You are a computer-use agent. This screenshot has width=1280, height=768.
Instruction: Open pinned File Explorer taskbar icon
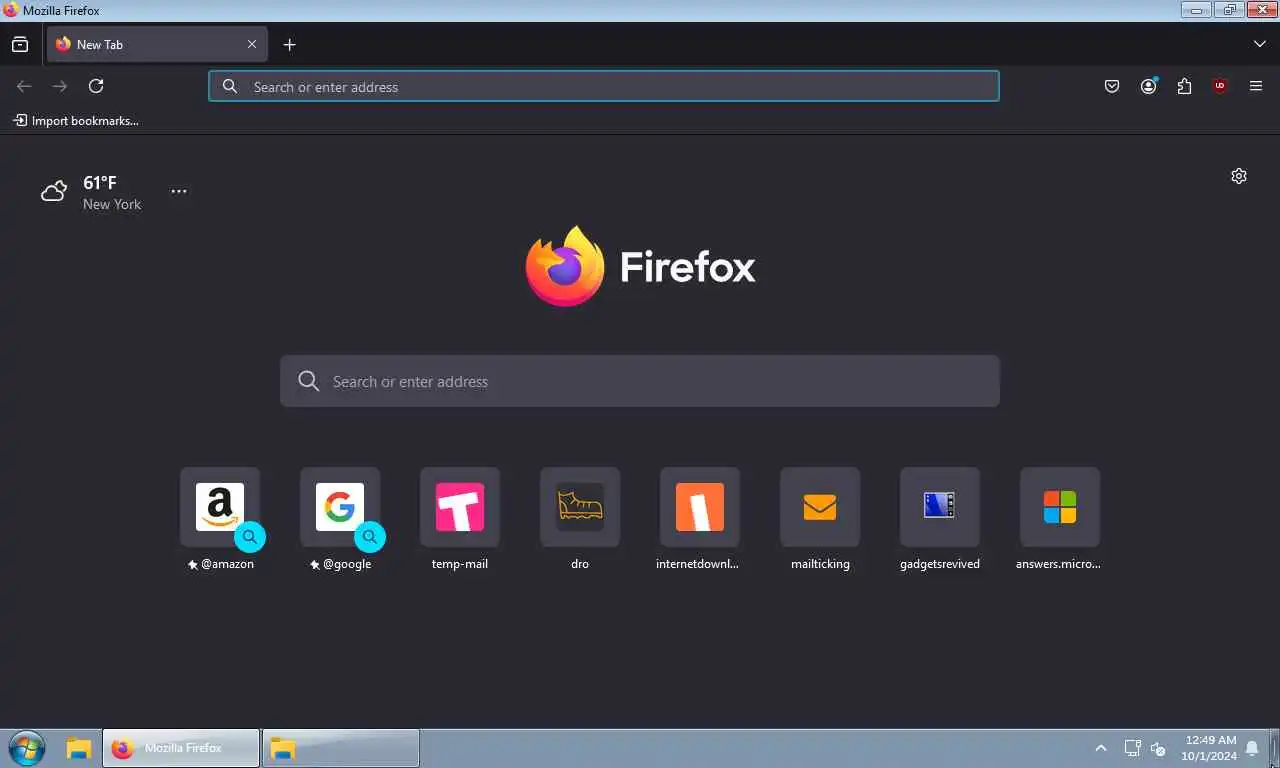(x=79, y=748)
